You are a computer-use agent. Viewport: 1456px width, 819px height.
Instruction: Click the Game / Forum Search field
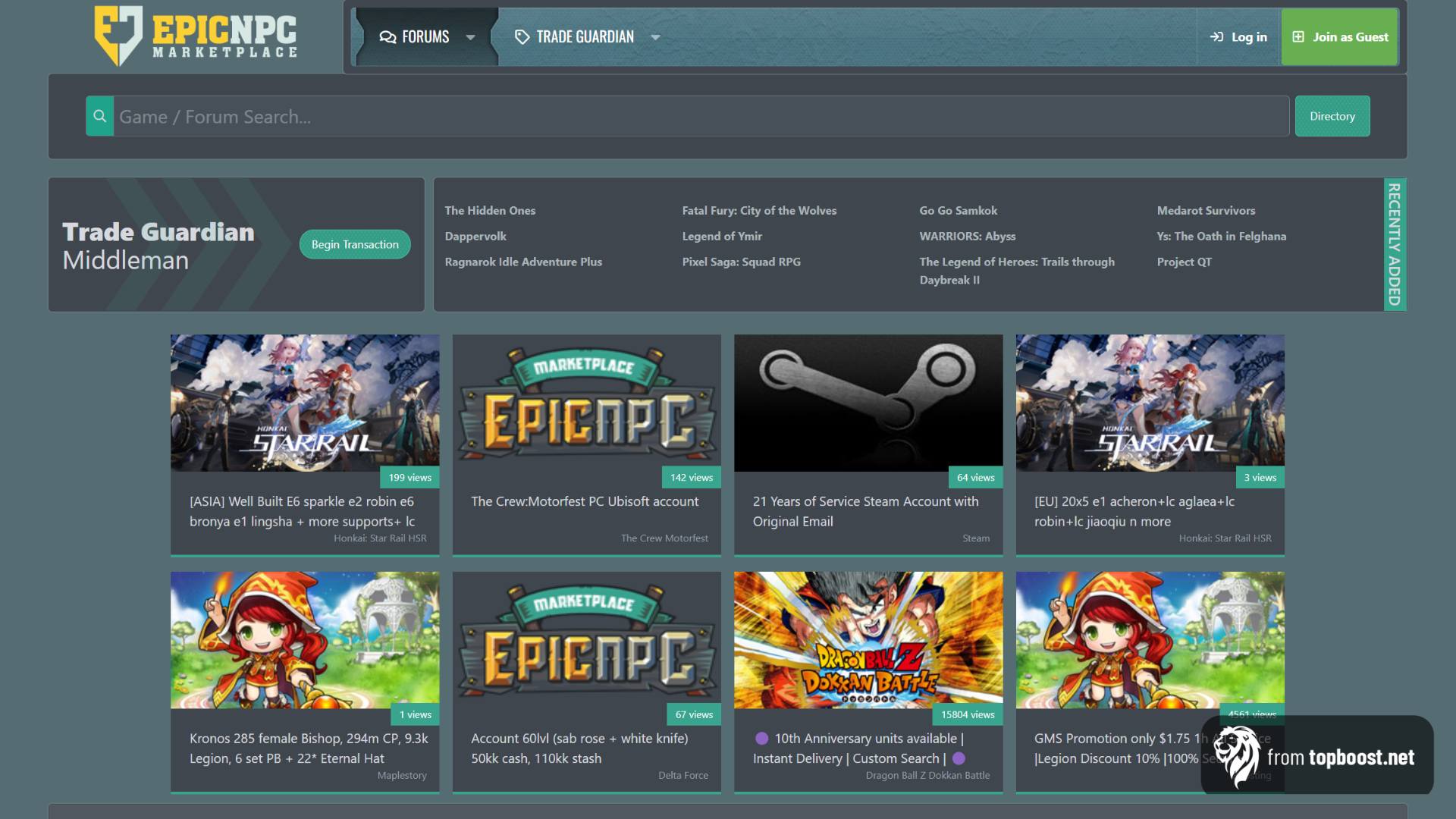tap(701, 116)
